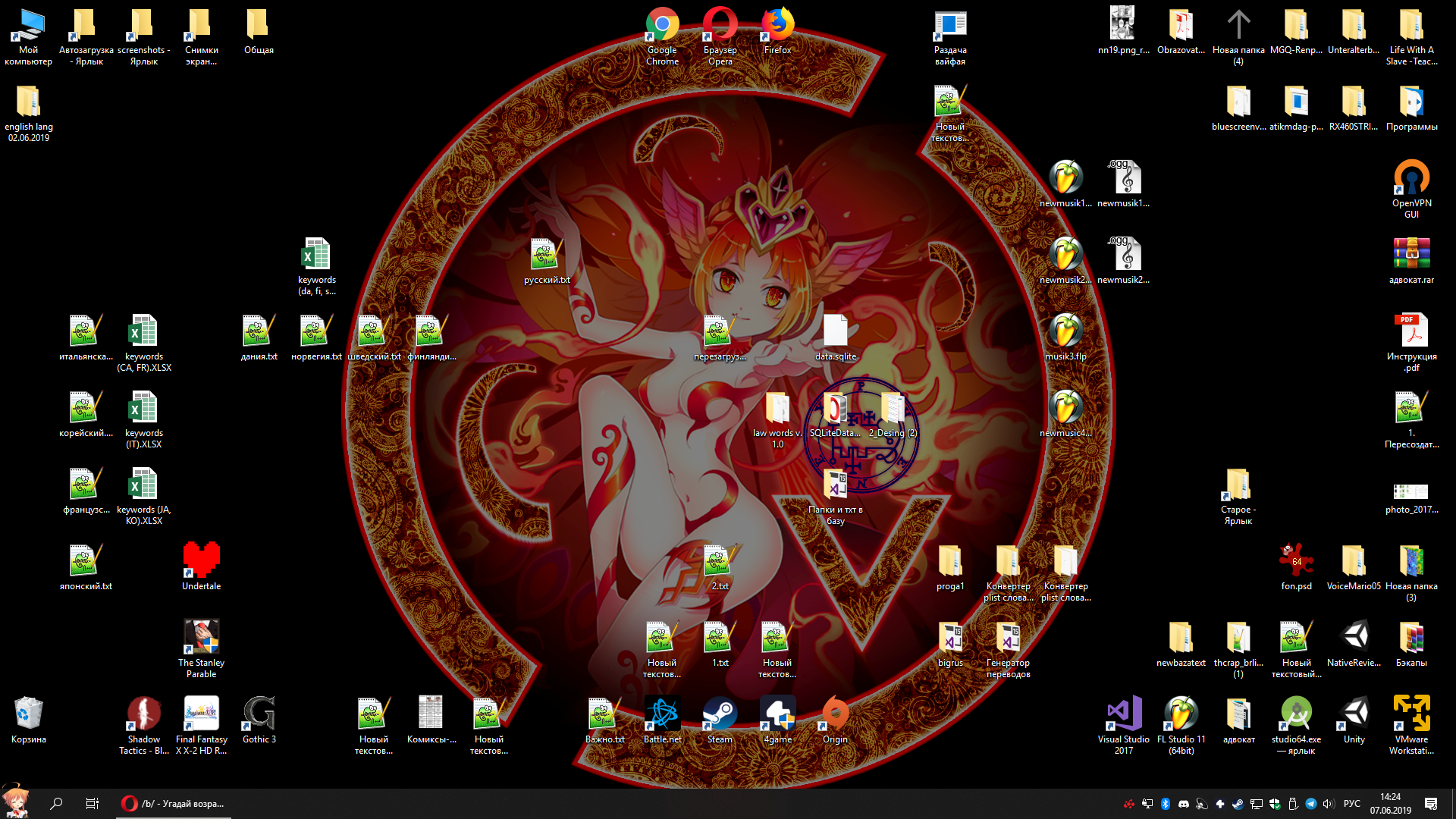
Task: Select FL Studio 11 (64bit) icon
Action: pos(1181,714)
